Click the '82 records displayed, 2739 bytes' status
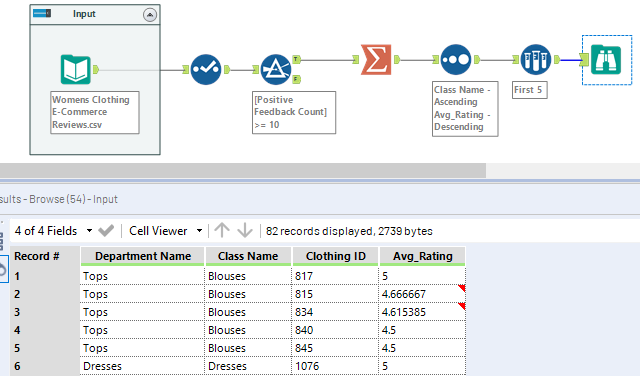The width and height of the screenshot is (640, 376). click(x=349, y=231)
